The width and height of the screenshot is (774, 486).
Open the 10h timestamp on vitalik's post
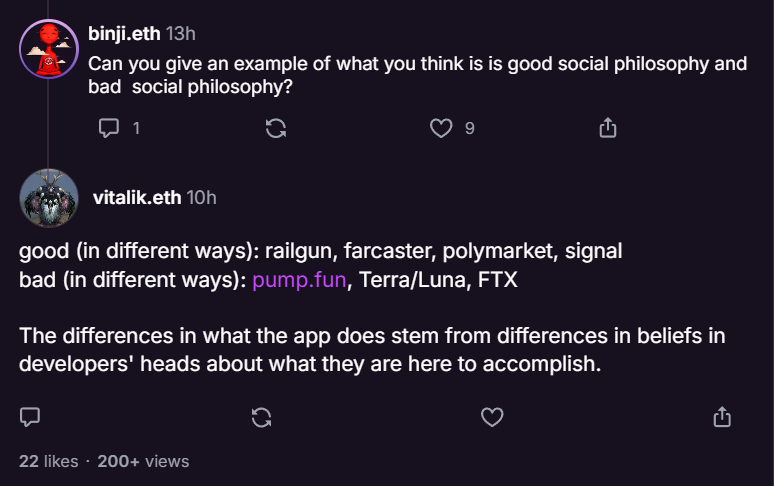[x=202, y=197]
